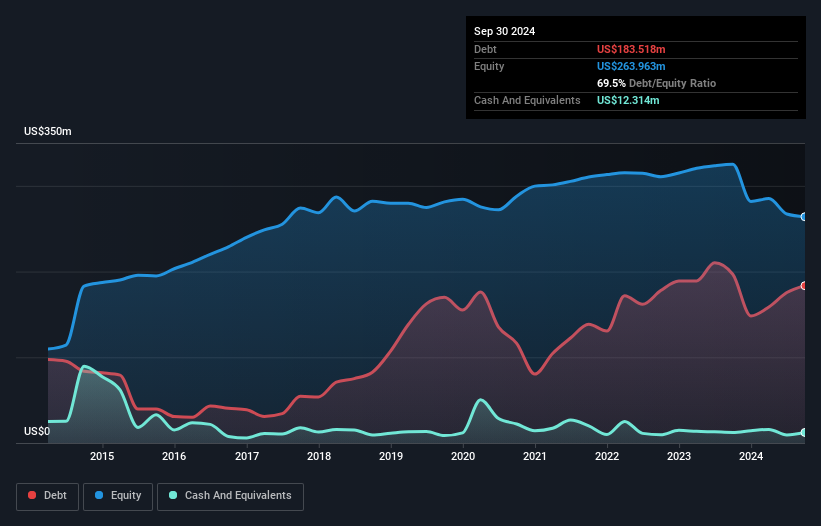821x526 pixels.
Task: Click the 2020 x-axis year label
Action: 463,457
